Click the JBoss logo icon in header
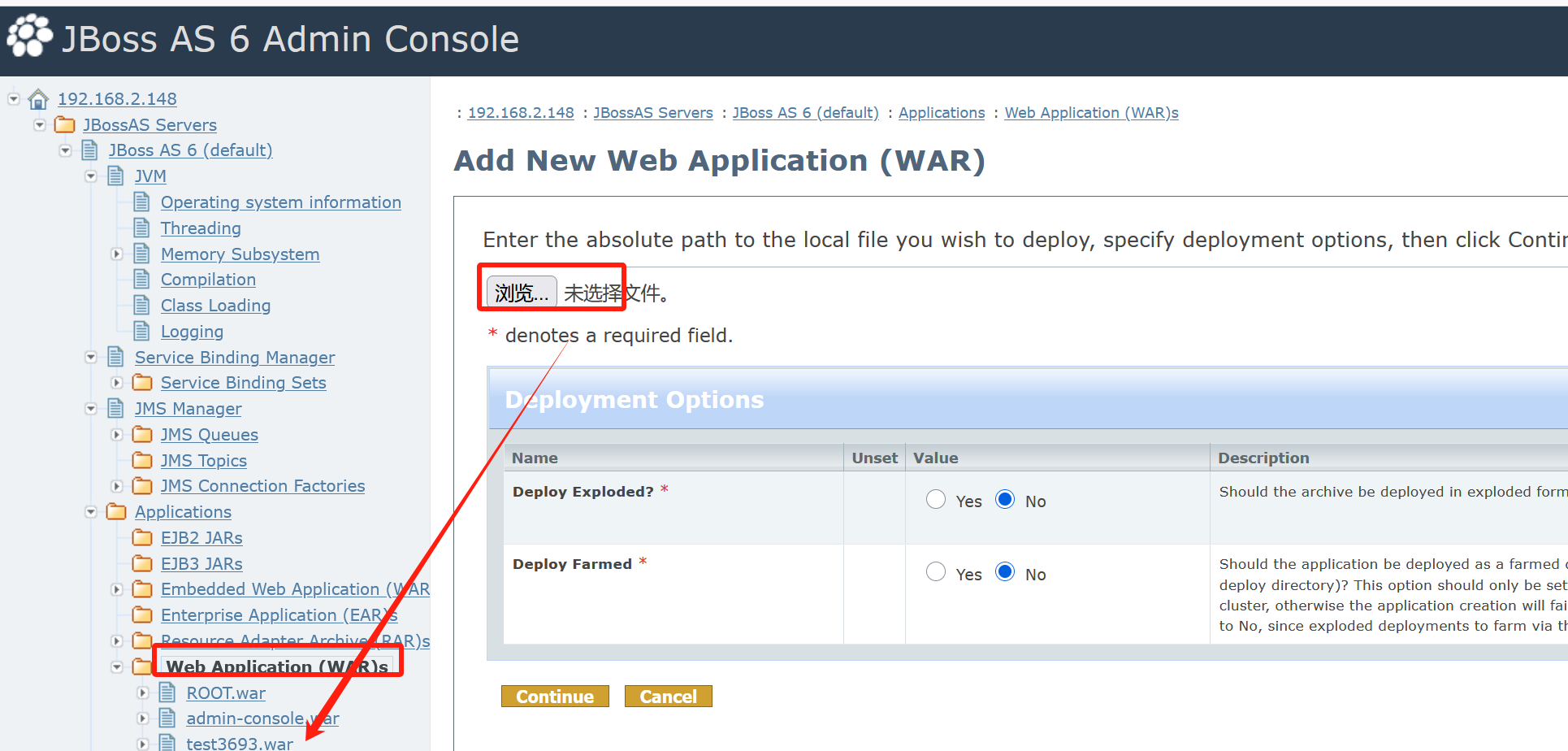This screenshot has height=751, width=1568. pyautogui.click(x=30, y=36)
